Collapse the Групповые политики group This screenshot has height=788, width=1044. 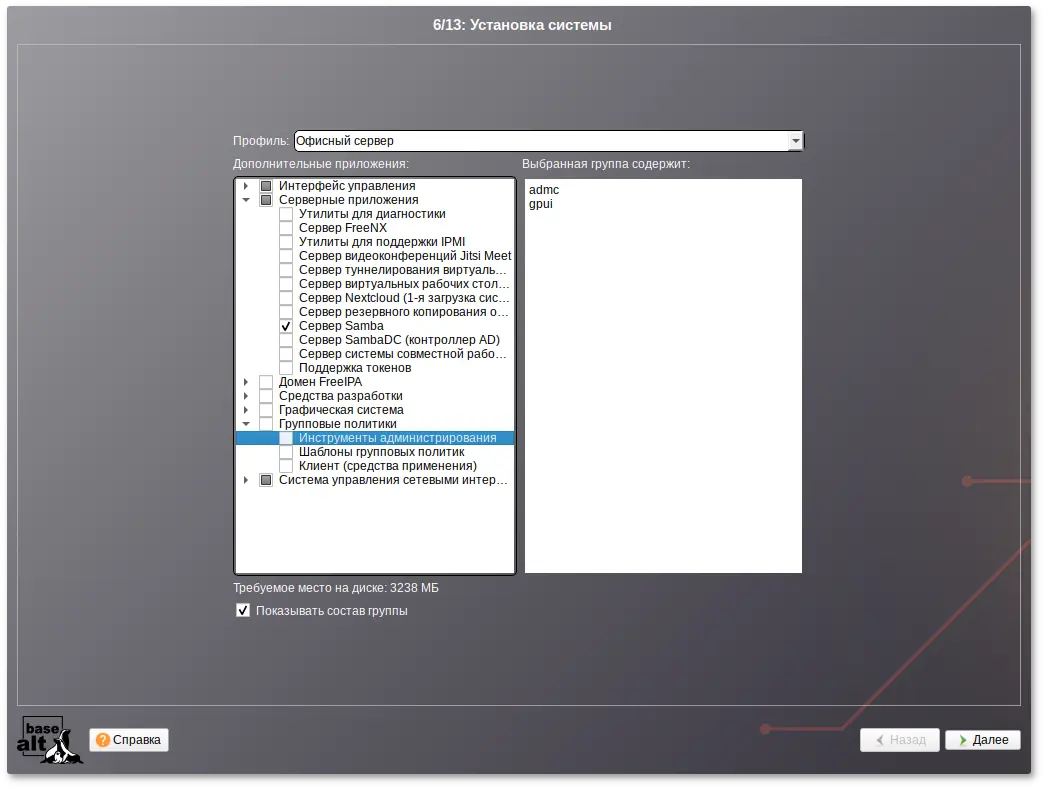246,424
